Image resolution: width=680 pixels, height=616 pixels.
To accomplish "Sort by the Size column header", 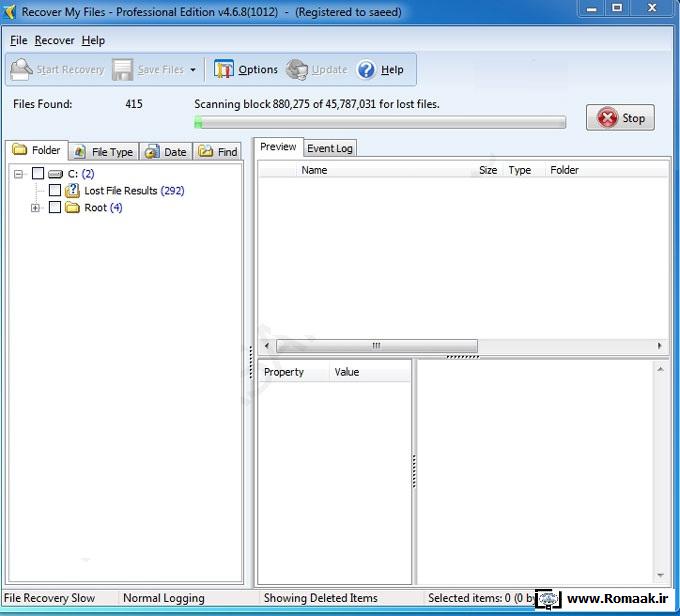I will tap(488, 170).
